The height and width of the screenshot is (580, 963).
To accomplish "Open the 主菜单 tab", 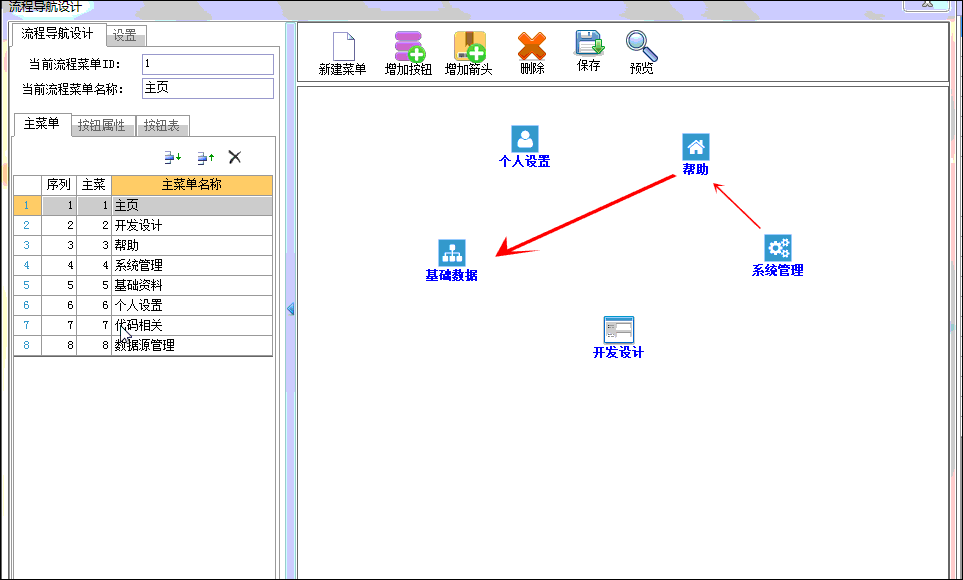I will pos(42,124).
